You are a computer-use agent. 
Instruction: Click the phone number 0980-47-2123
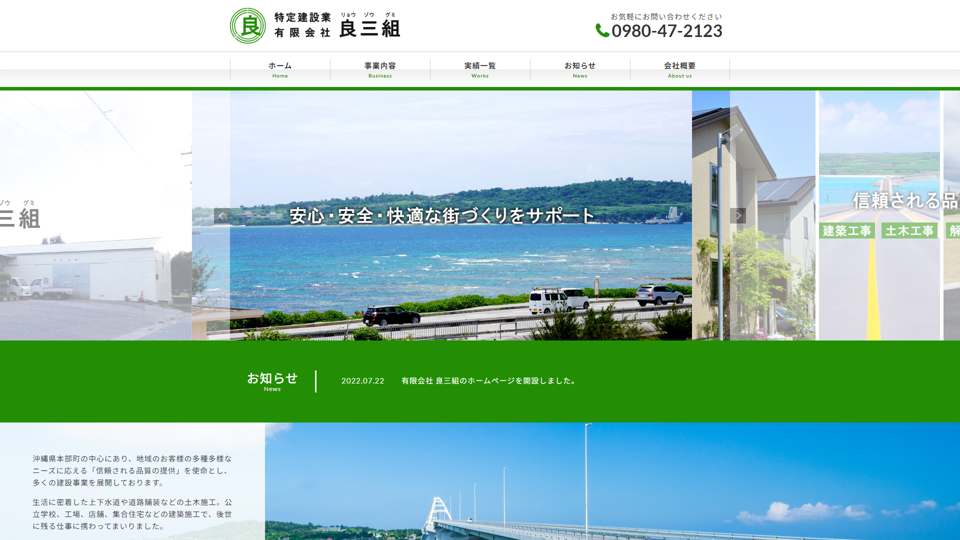click(667, 31)
